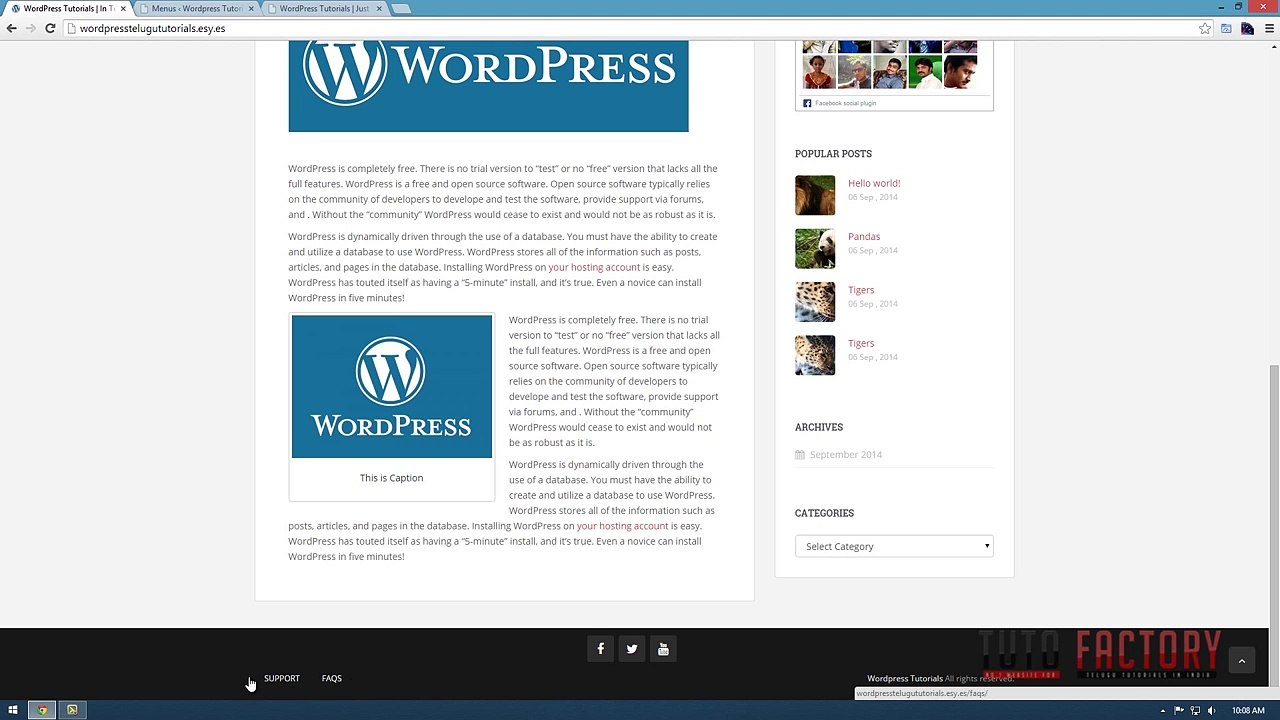Click the Facebook footer icon
The width and height of the screenshot is (1280, 720).
[600, 649]
